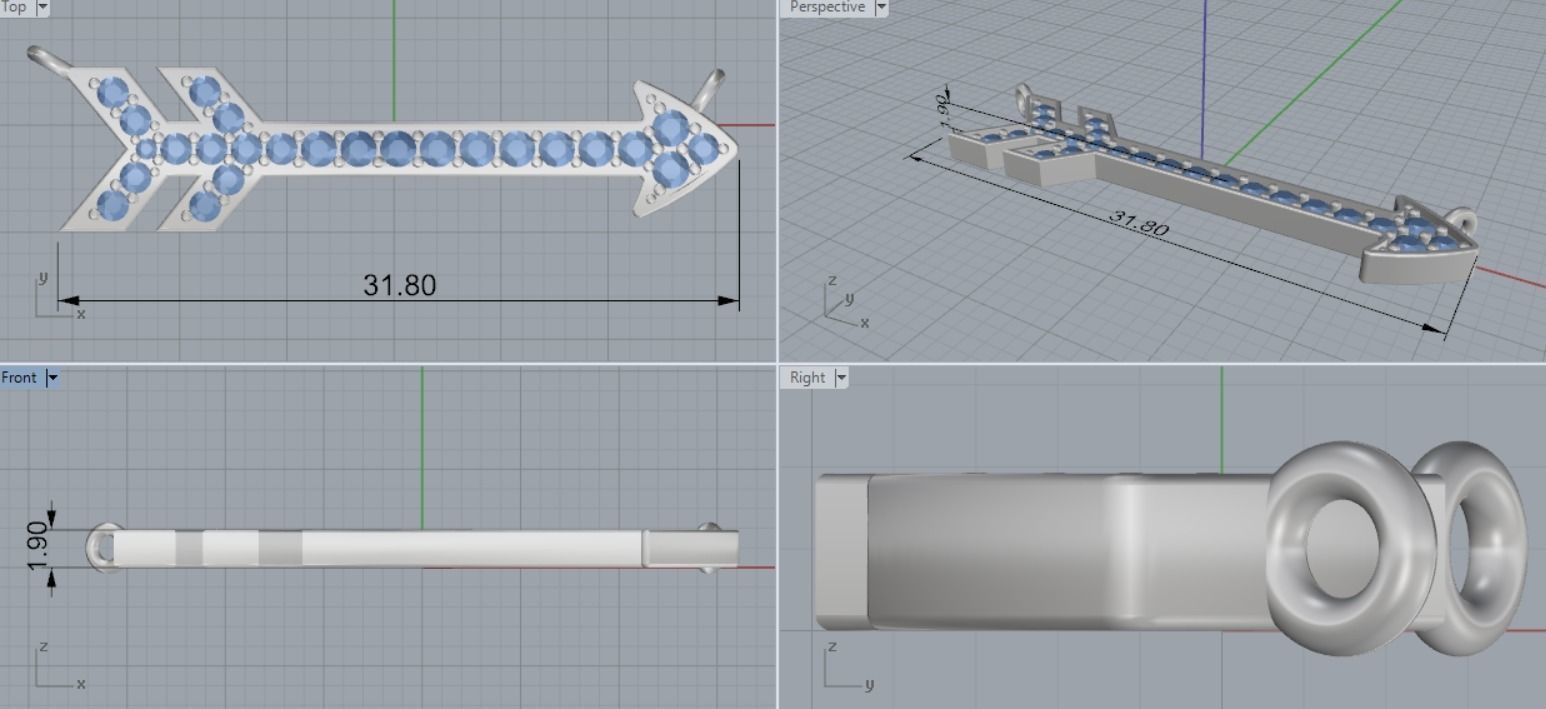
Task: Select the jump ring at the fletching end in Top view
Action: [x=50, y=61]
